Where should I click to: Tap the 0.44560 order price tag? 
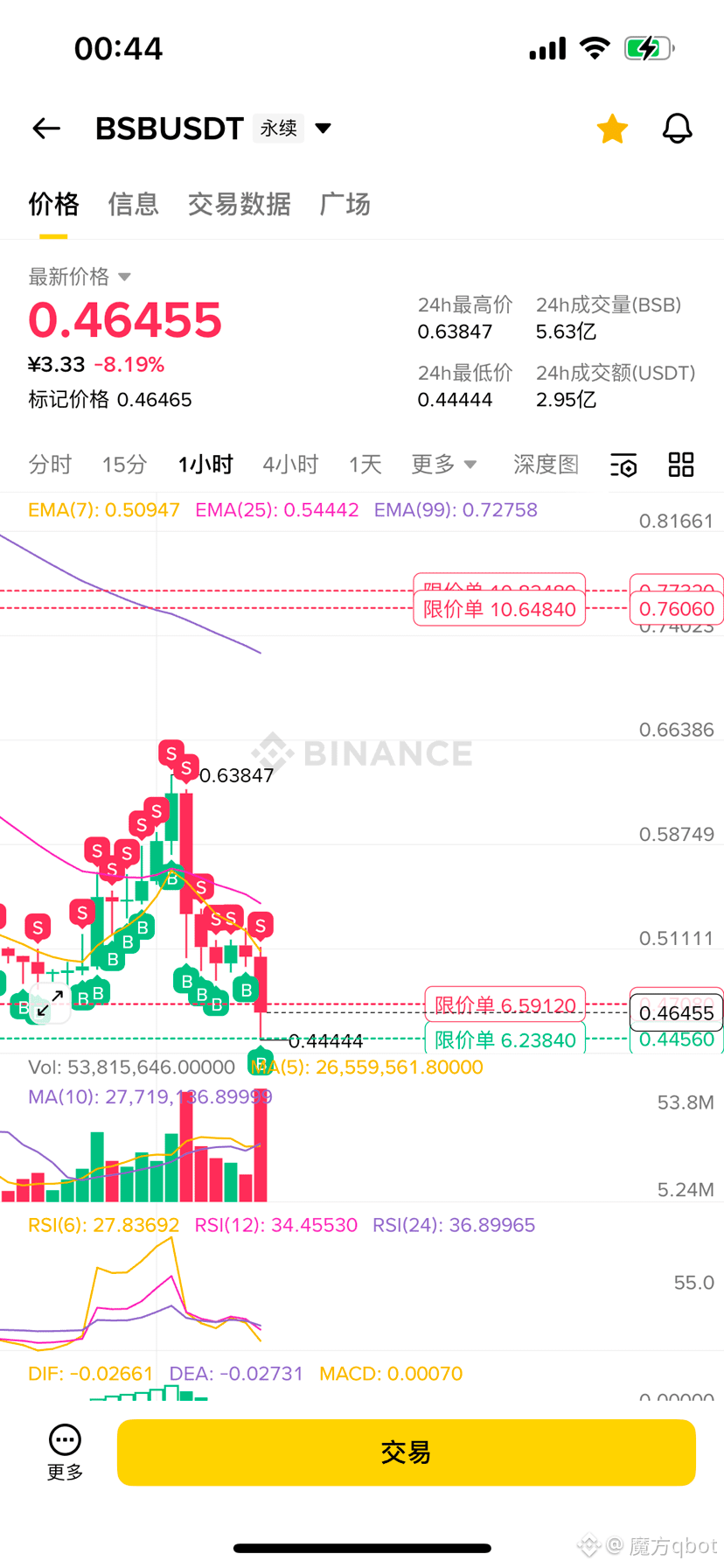[677, 1039]
